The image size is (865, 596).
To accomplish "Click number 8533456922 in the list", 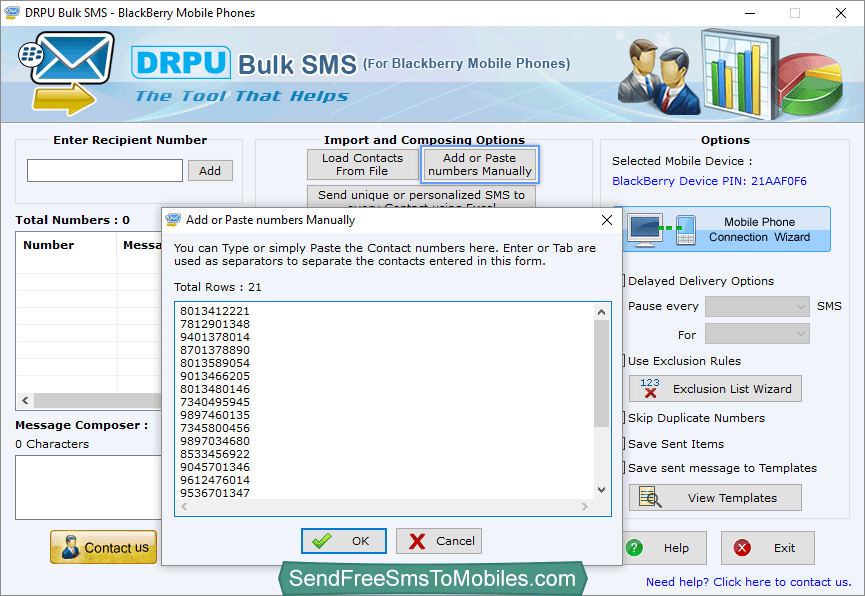I will click(215, 454).
